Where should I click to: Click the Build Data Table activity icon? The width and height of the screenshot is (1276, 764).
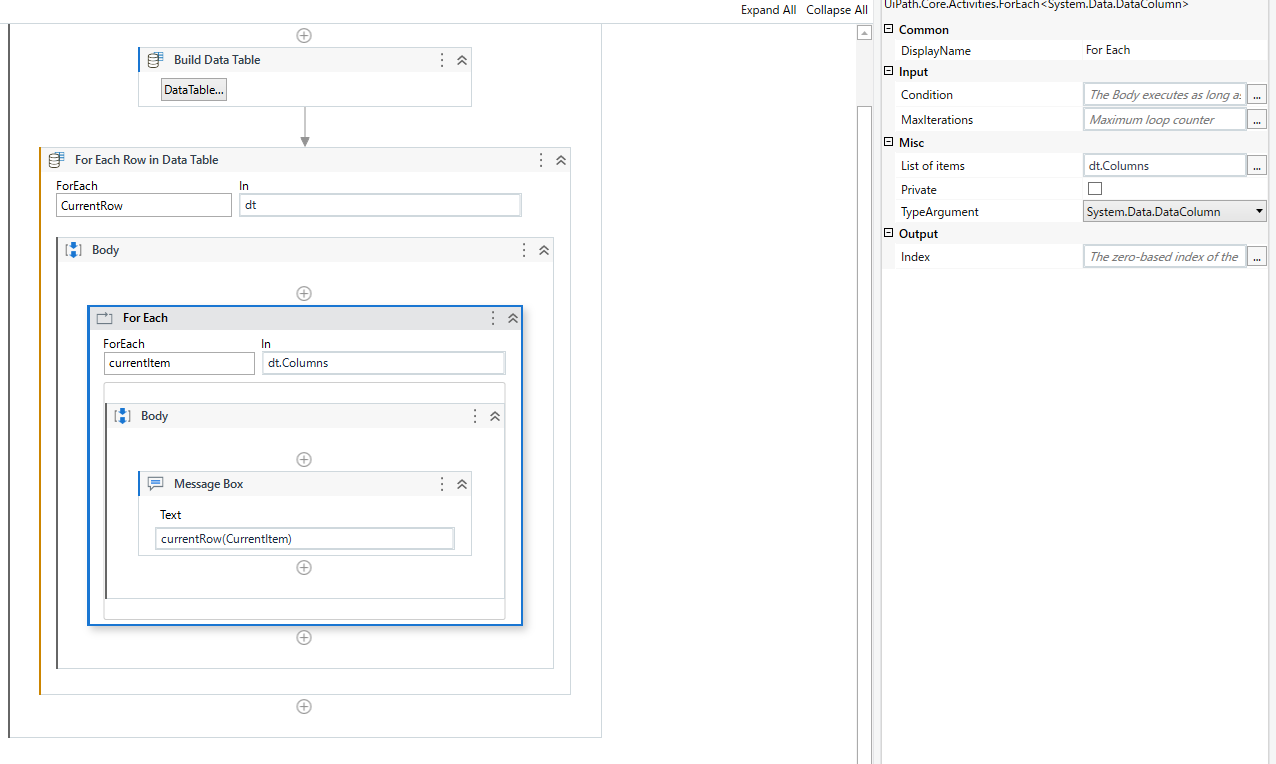coord(155,60)
